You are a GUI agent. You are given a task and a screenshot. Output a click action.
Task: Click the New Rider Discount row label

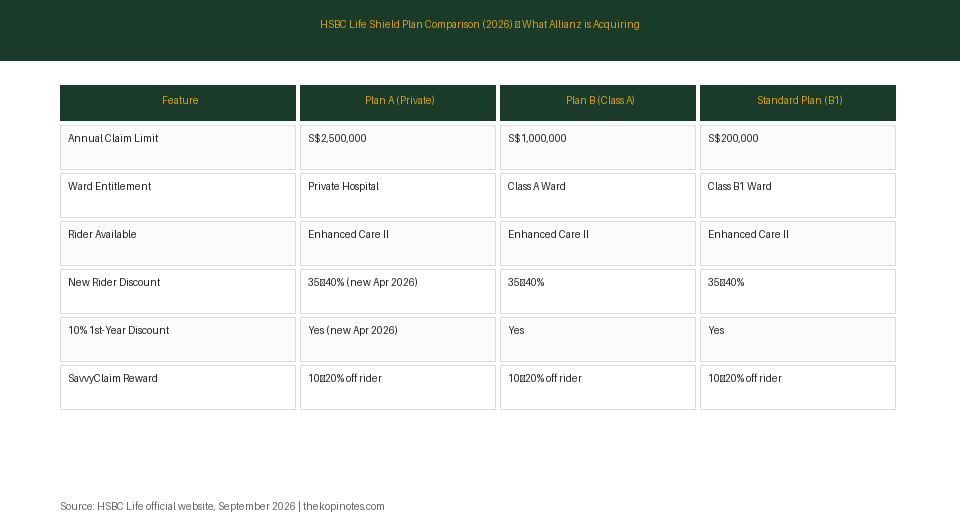178,292
